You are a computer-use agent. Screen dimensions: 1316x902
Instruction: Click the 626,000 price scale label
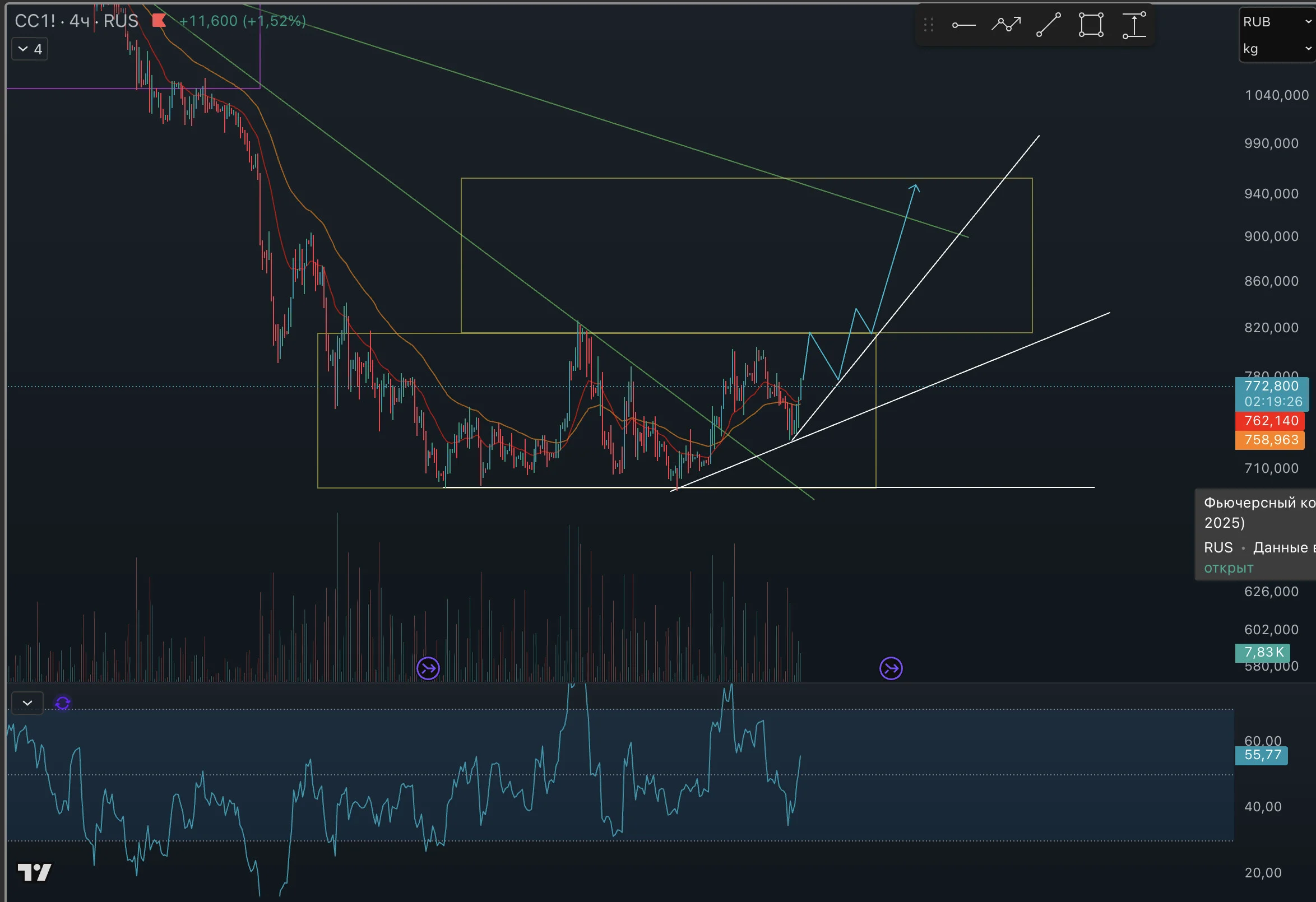tap(1271, 591)
